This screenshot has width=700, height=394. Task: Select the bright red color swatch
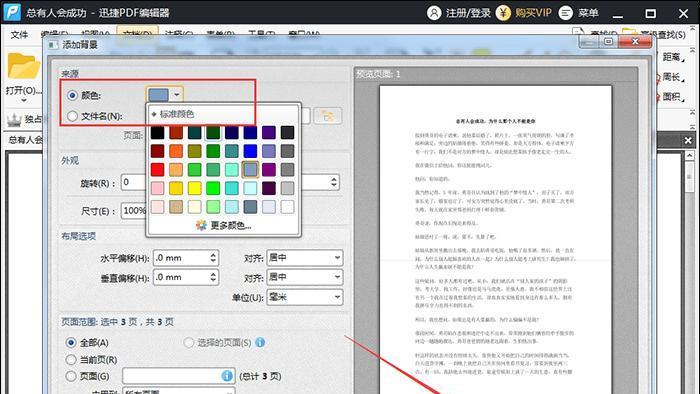(158, 170)
